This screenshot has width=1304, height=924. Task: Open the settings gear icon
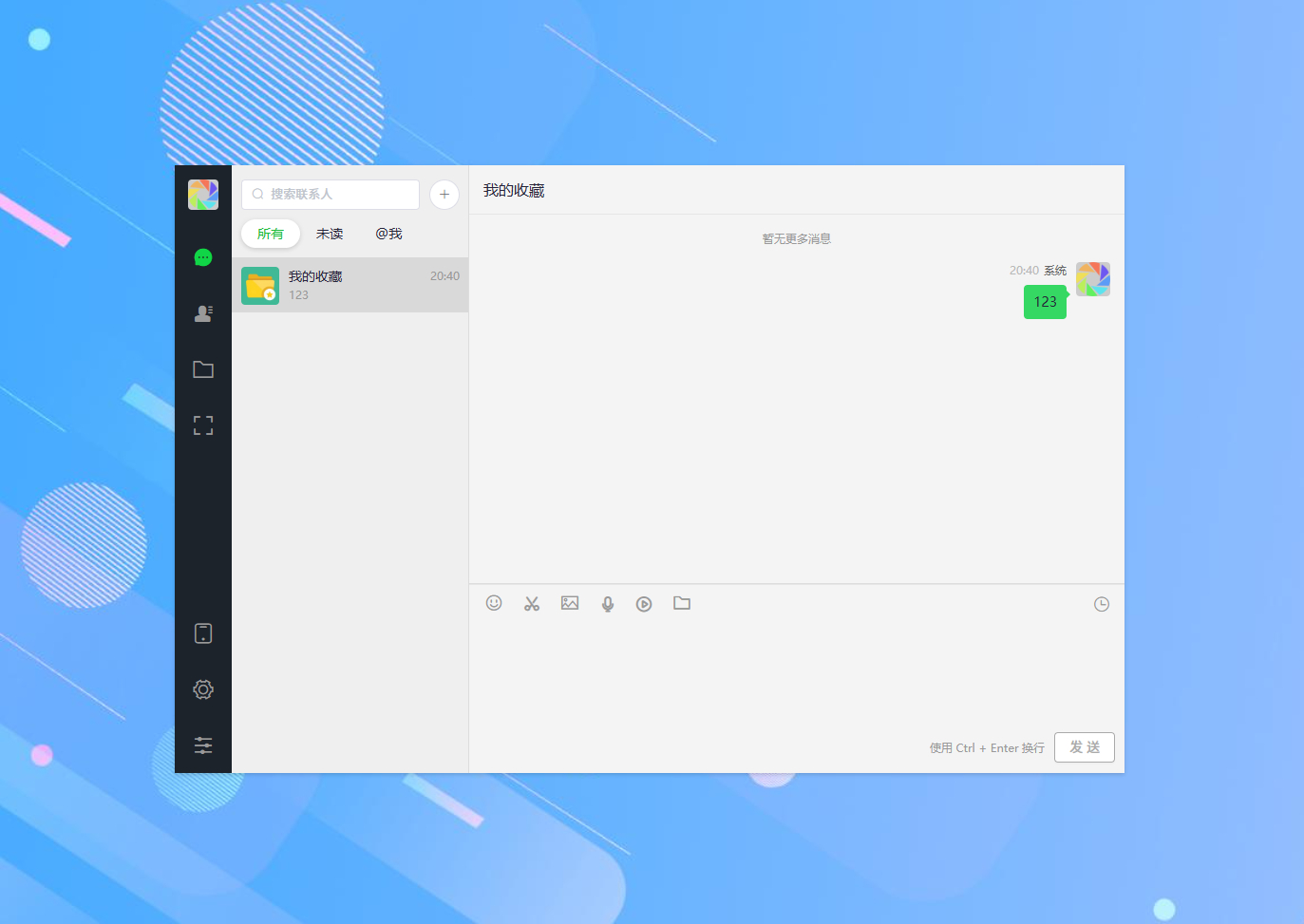coord(203,689)
